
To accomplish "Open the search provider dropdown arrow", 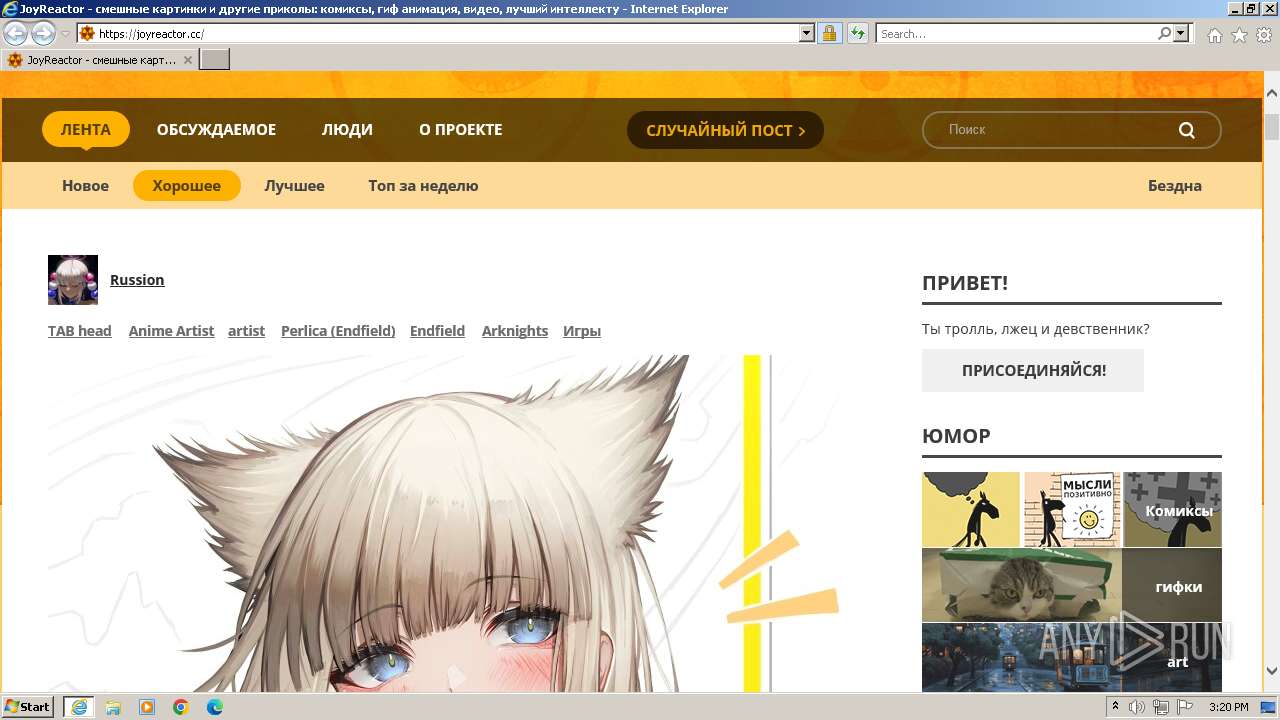I will point(1181,34).
